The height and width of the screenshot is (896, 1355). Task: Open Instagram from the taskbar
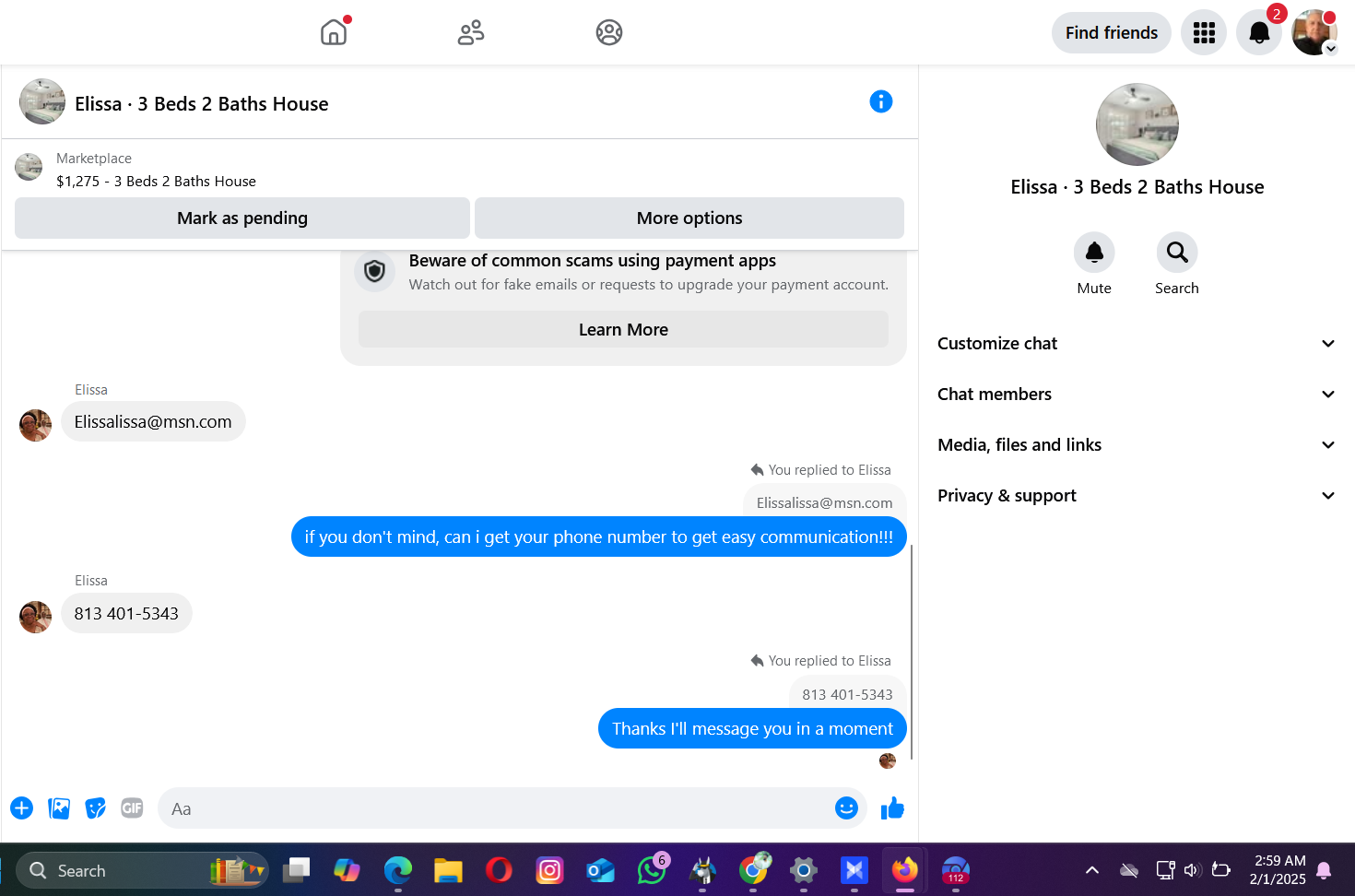[549, 870]
